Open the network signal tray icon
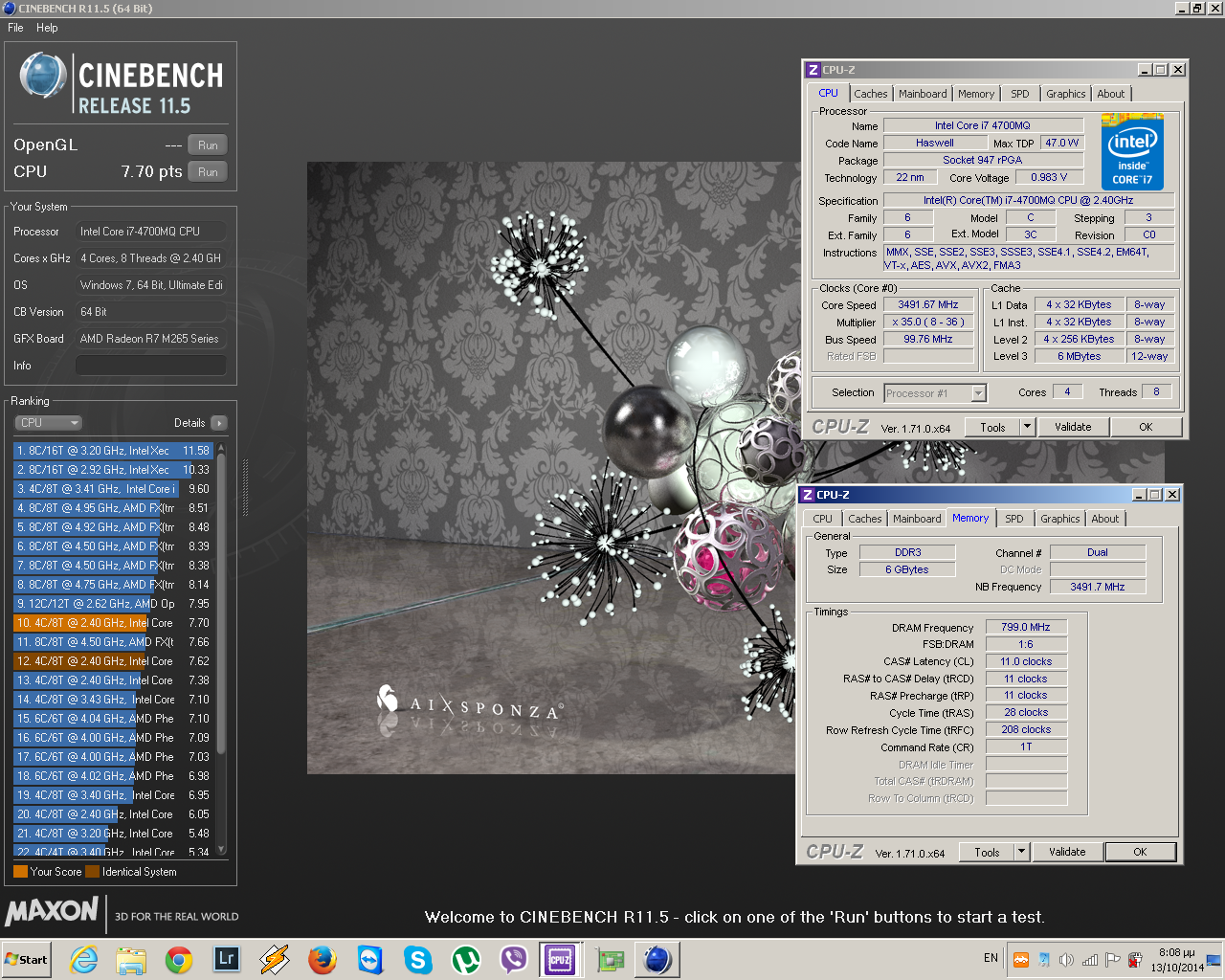 coord(1089,960)
